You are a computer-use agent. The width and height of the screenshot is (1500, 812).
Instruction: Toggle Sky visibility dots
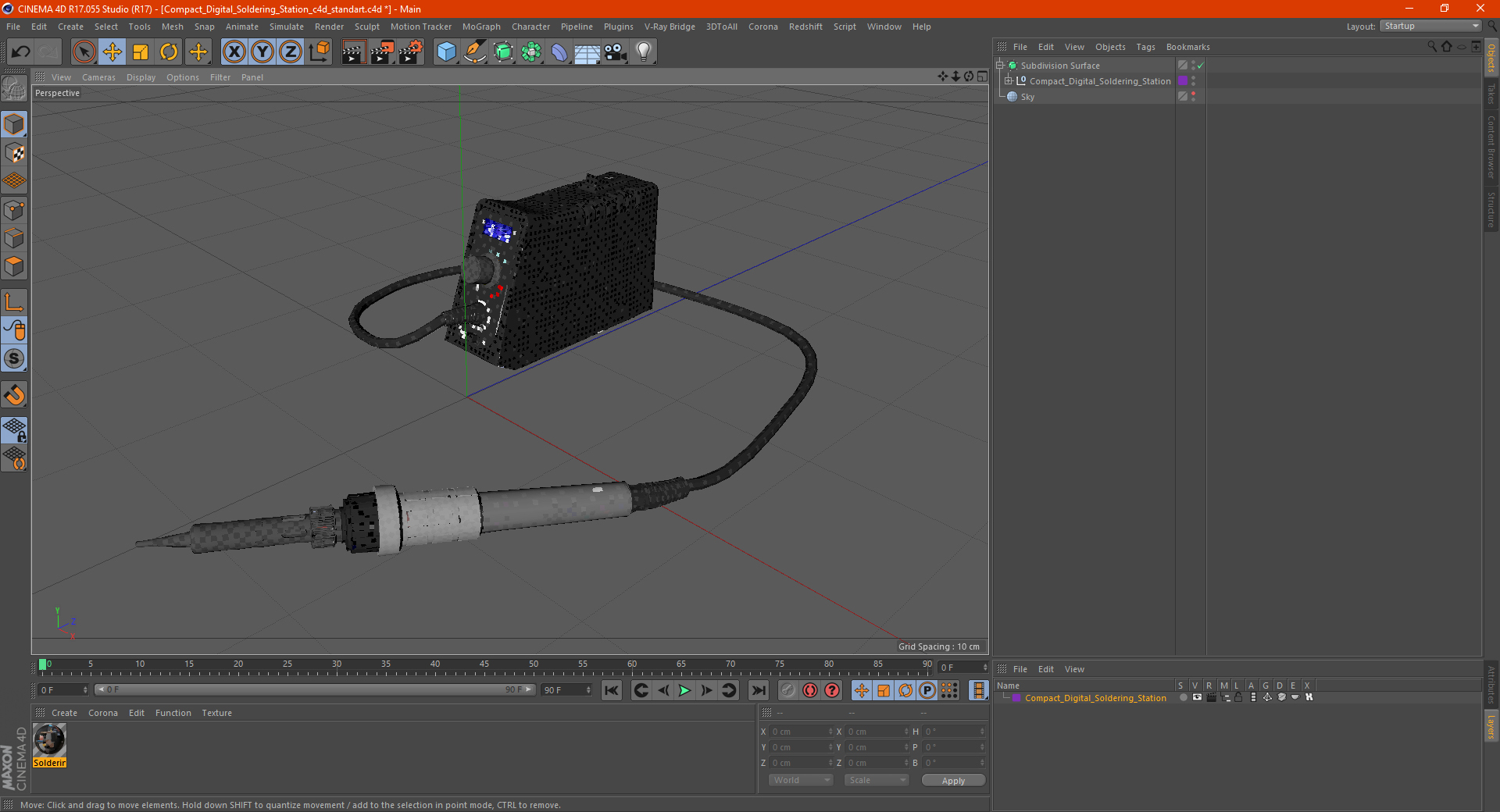1193,96
